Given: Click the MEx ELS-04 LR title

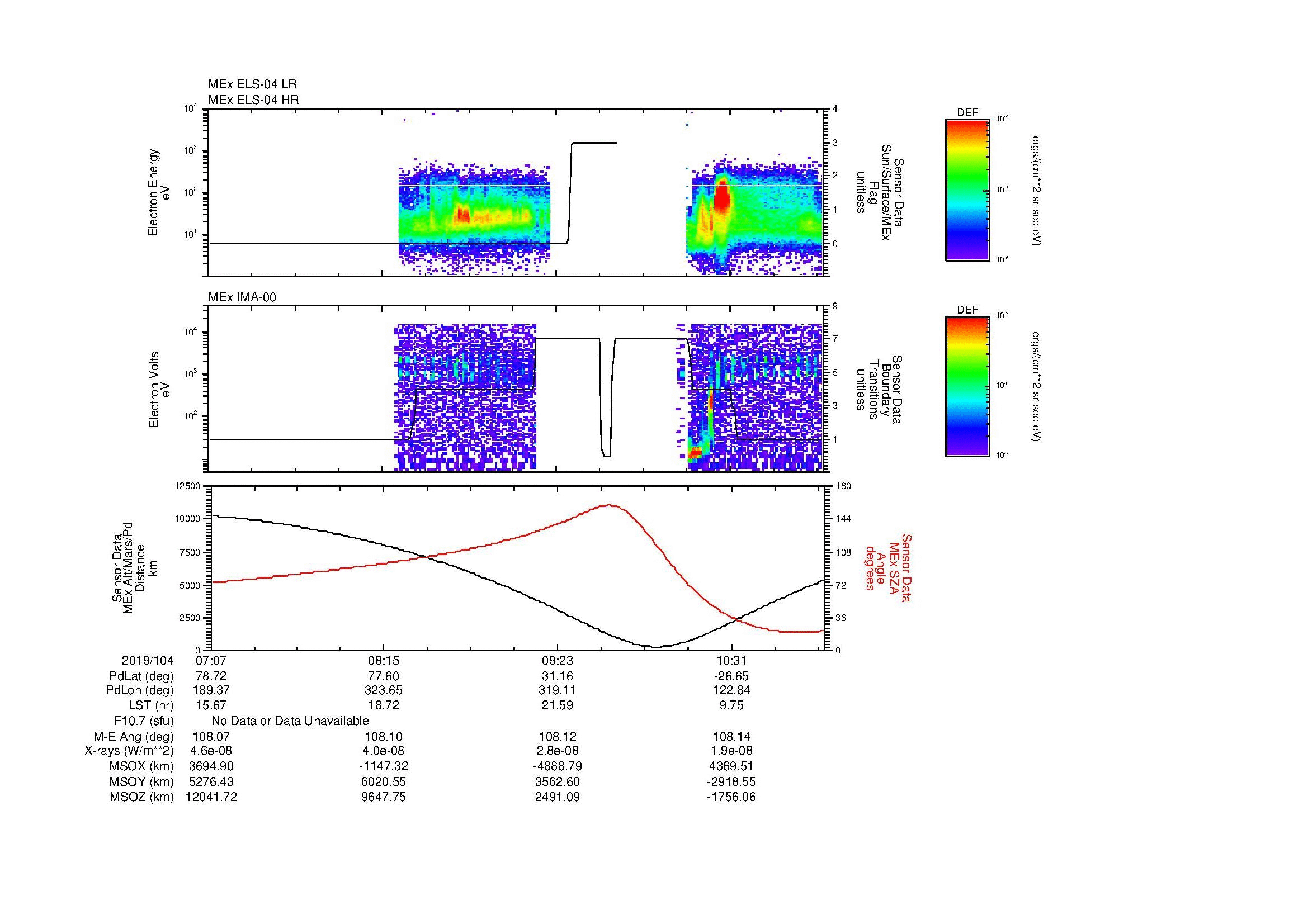Looking at the screenshot, I should tap(252, 84).
